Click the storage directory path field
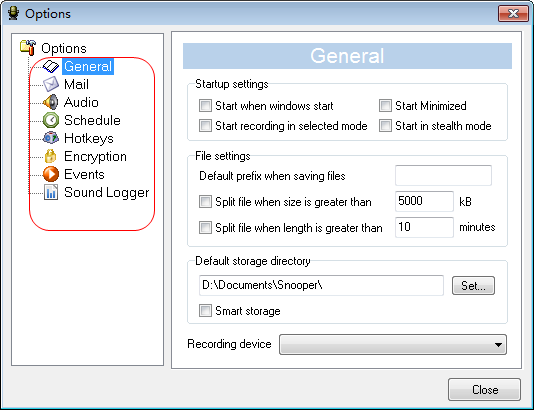 click(321, 285)
